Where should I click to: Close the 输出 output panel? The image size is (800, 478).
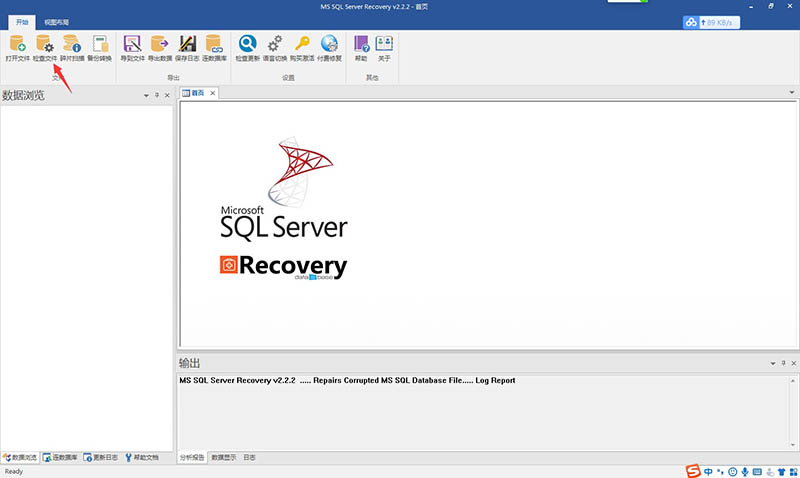tap(793, 363)
